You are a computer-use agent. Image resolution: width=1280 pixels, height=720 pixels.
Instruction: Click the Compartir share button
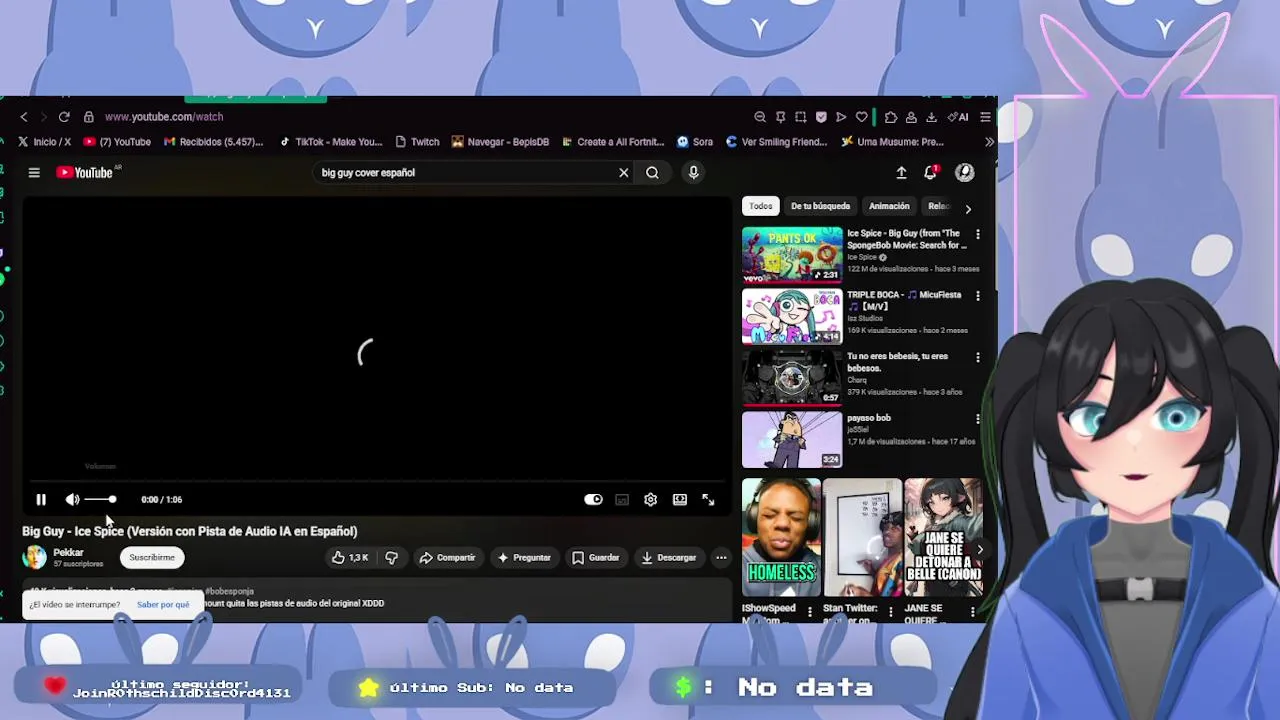[x=447, y=557]
